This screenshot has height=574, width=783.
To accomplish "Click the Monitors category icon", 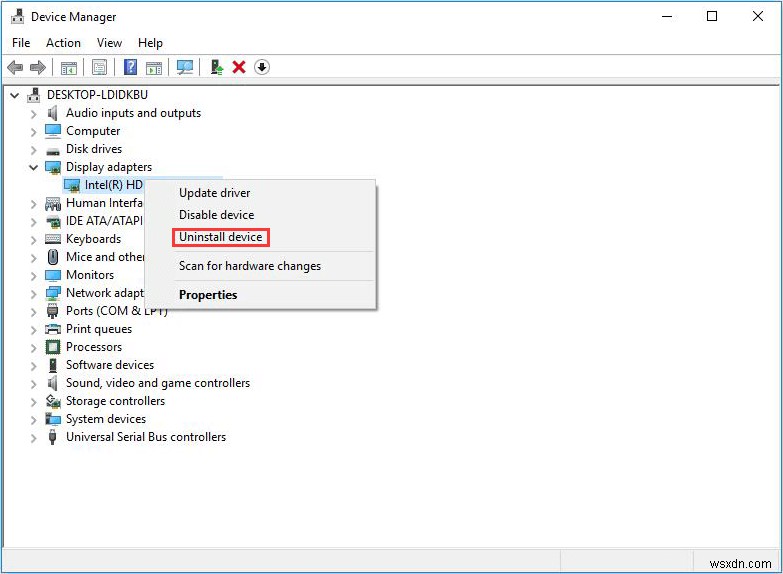I will point(53,275).
